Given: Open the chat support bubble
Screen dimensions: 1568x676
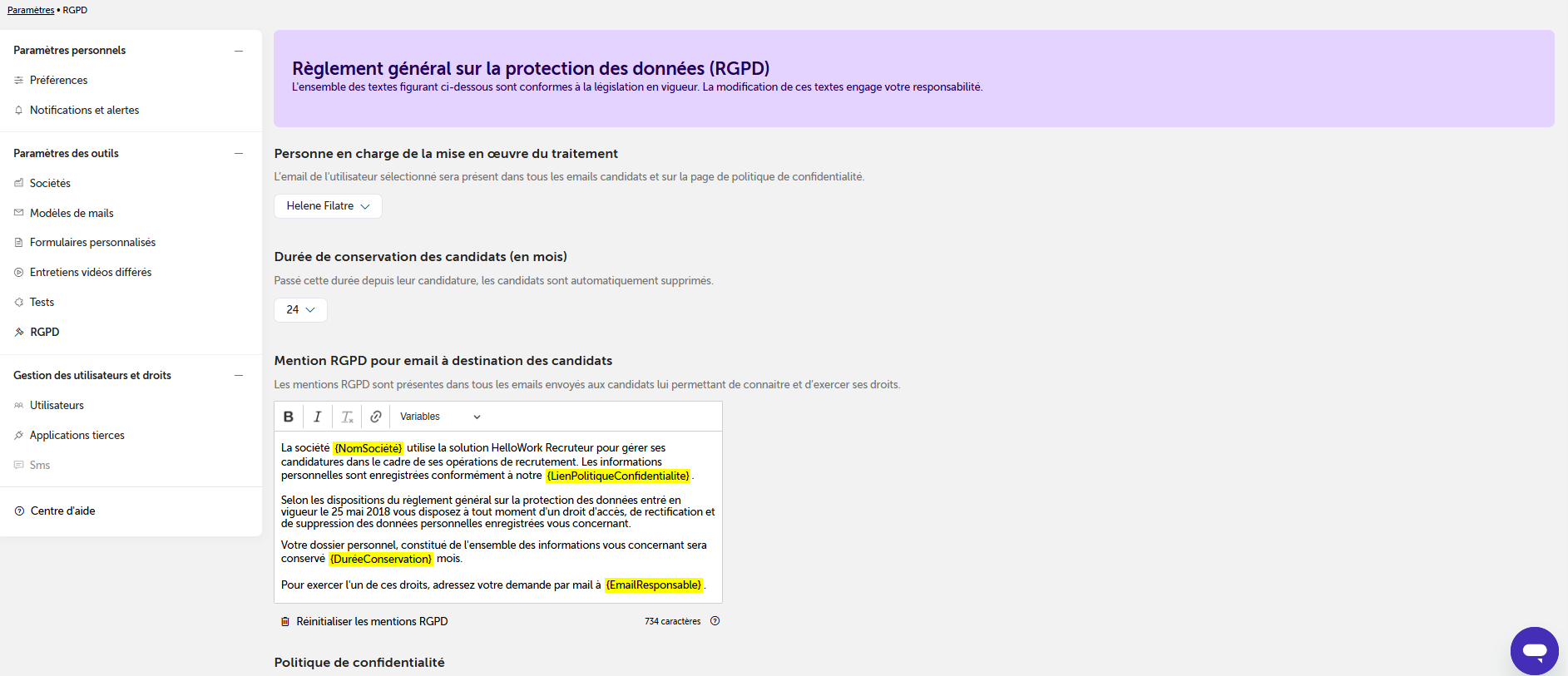Looking at the screenshot, I should [x=1534, y=651].
